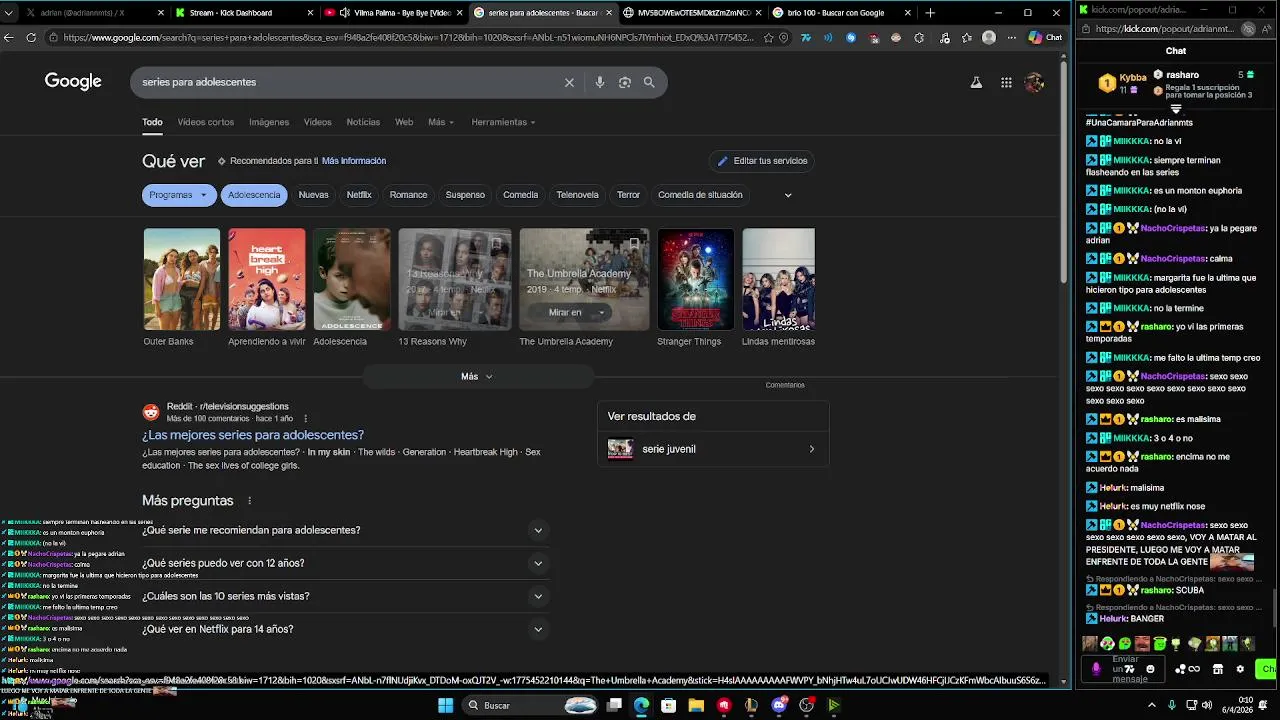
Task: Open the emoji picker in Kick chat
Action: click(1150, 669)
